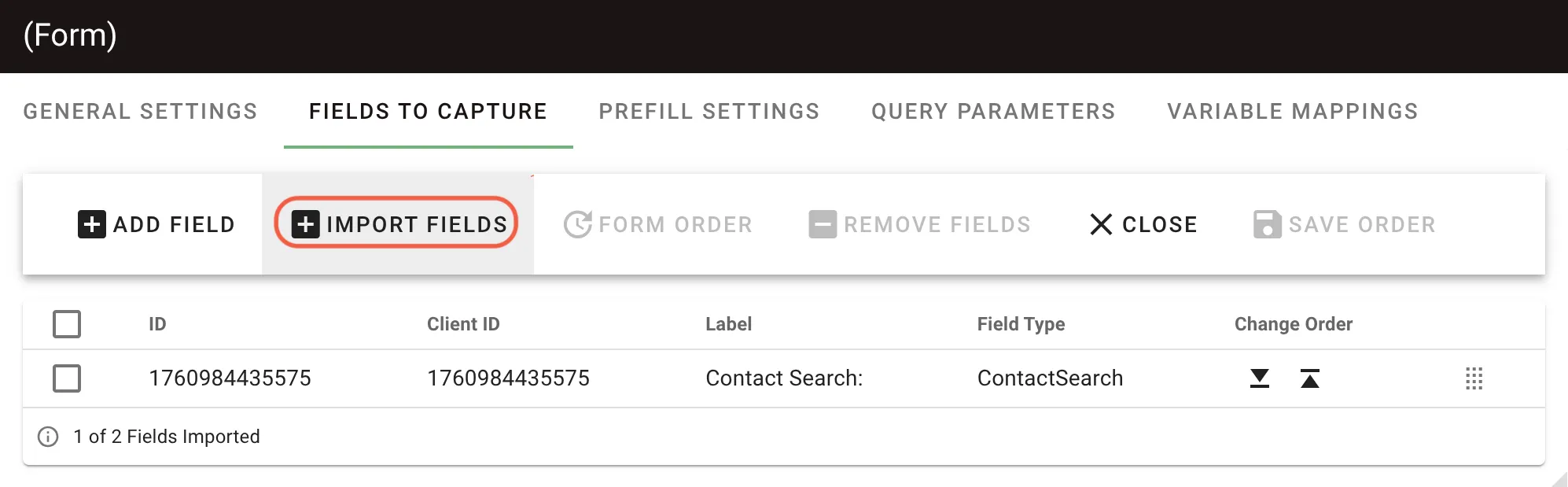Select the Contact Search label cell
Viewport: 1568px width, 487px height.
[x=784, y=378]
